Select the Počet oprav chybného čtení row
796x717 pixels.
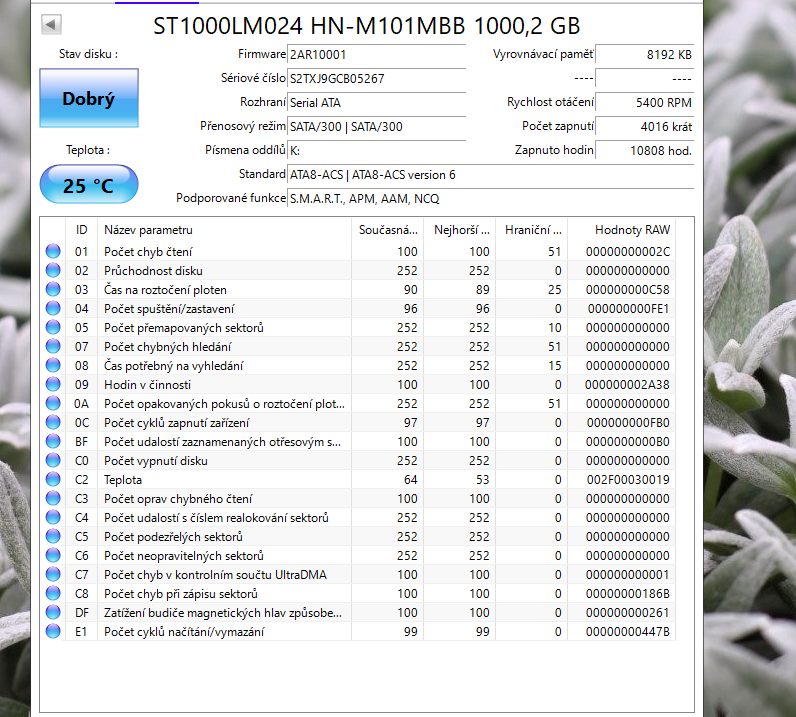(358, 498)
